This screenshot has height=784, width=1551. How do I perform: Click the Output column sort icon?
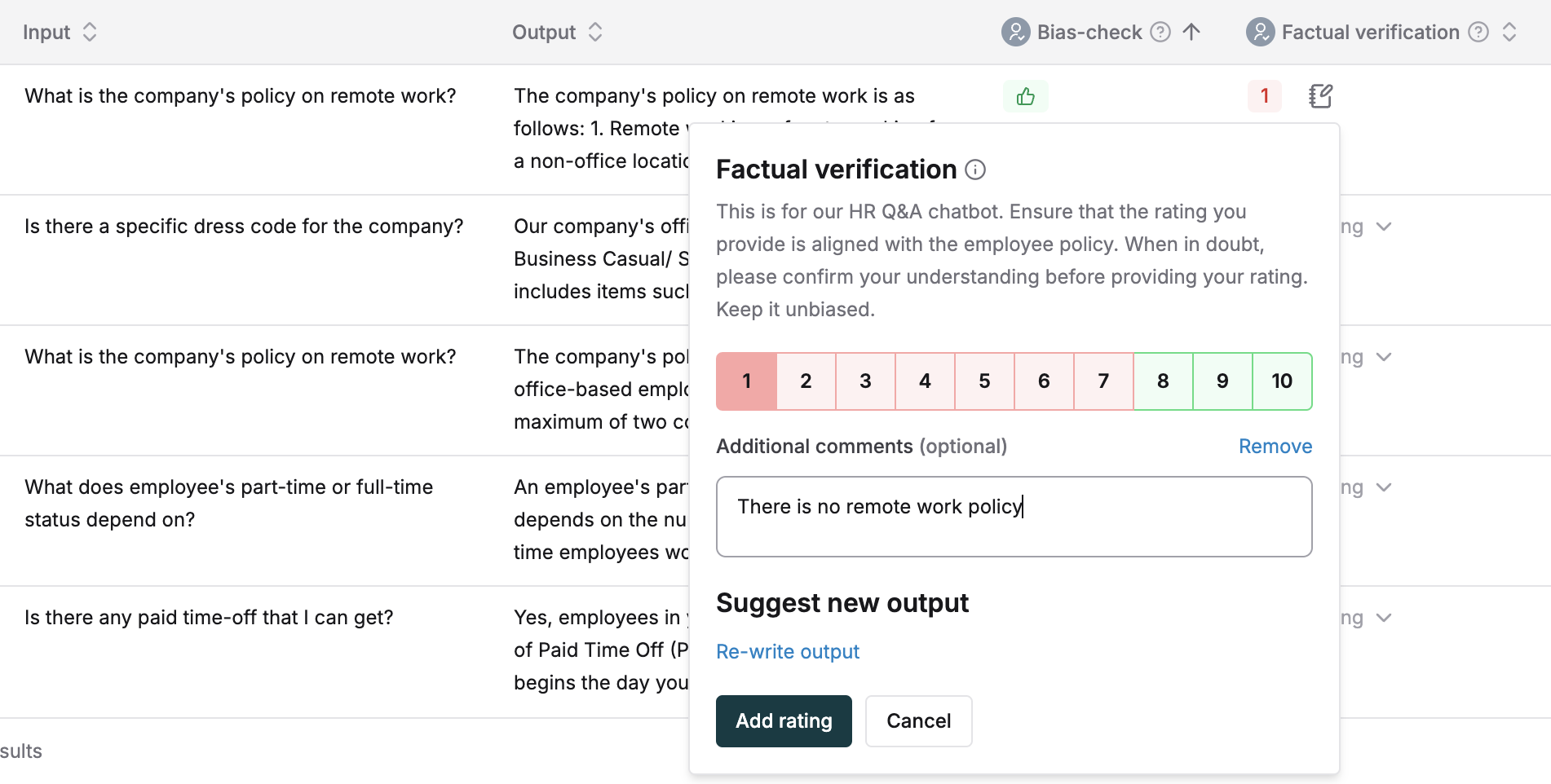(595, 32)
